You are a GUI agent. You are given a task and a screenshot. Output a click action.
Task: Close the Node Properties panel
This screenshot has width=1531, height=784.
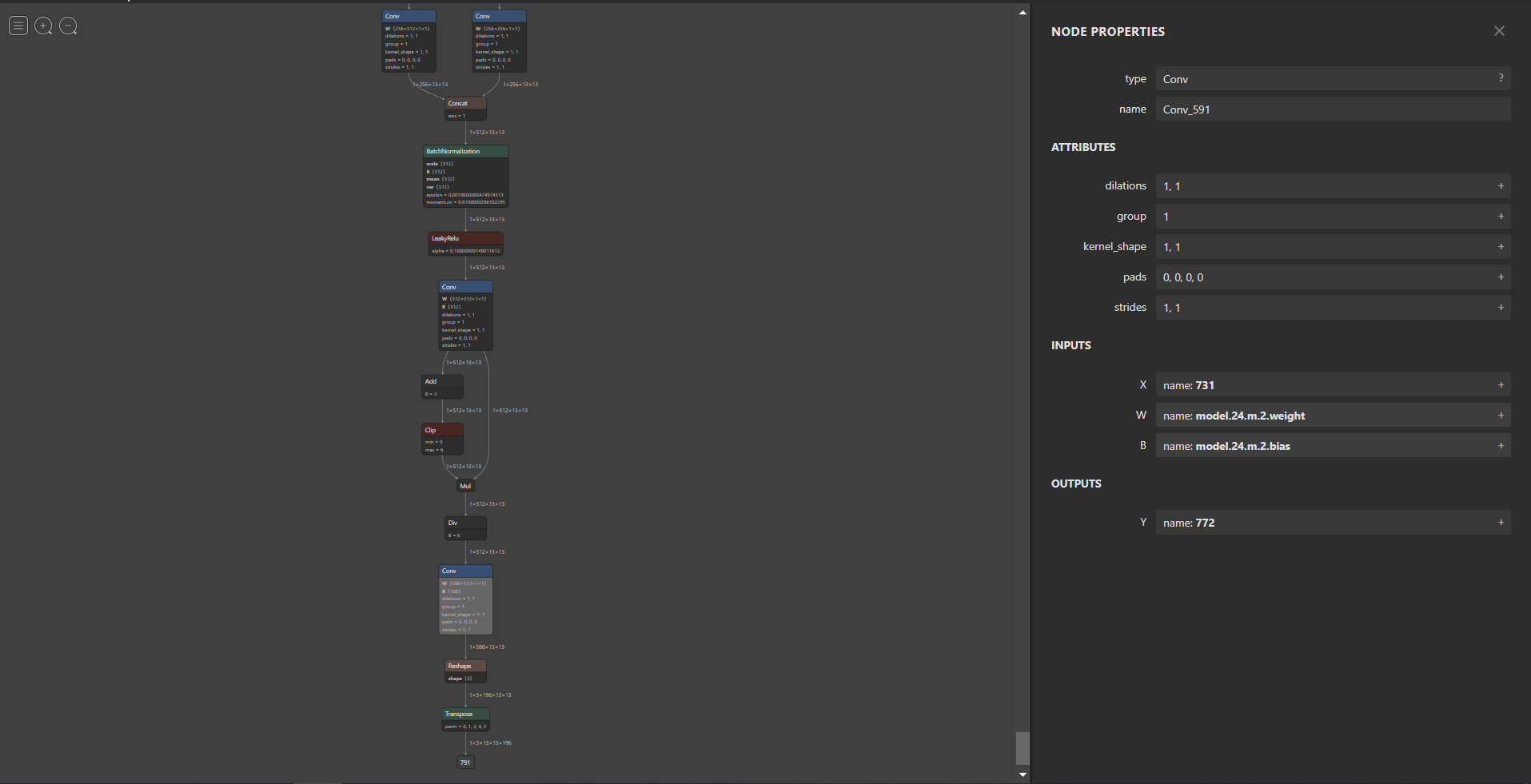coord(1499,30)
